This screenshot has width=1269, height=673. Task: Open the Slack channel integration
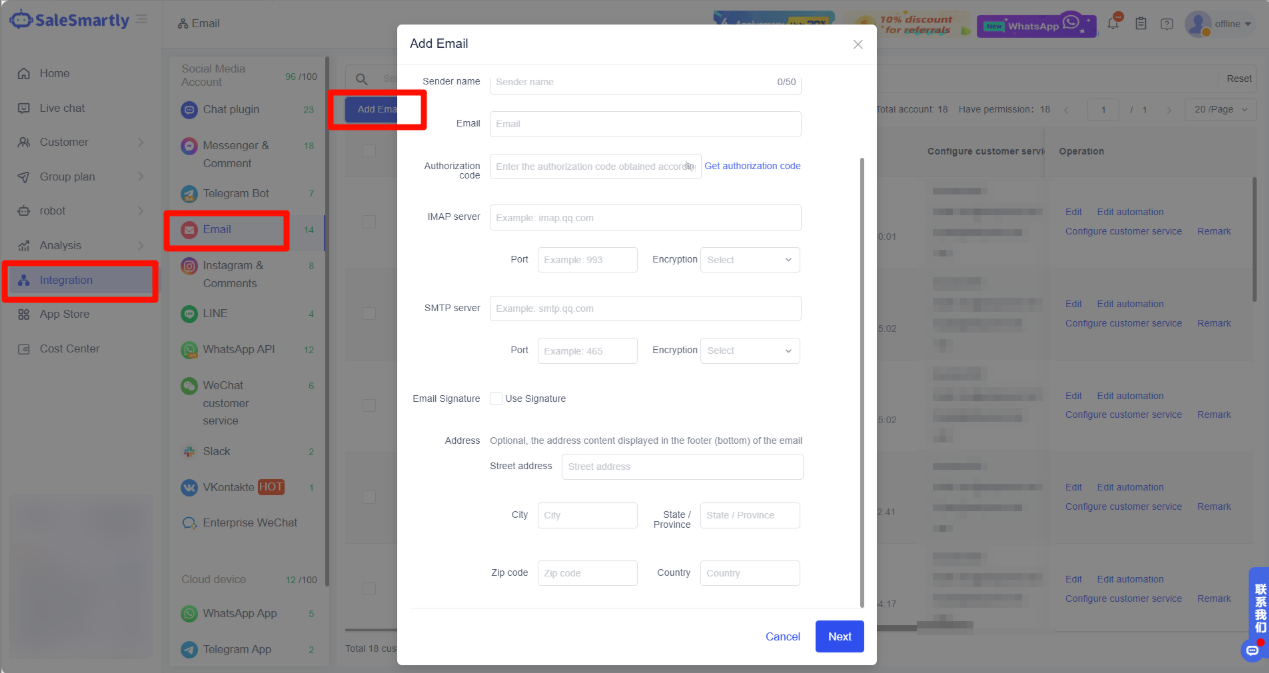(218, 451)
